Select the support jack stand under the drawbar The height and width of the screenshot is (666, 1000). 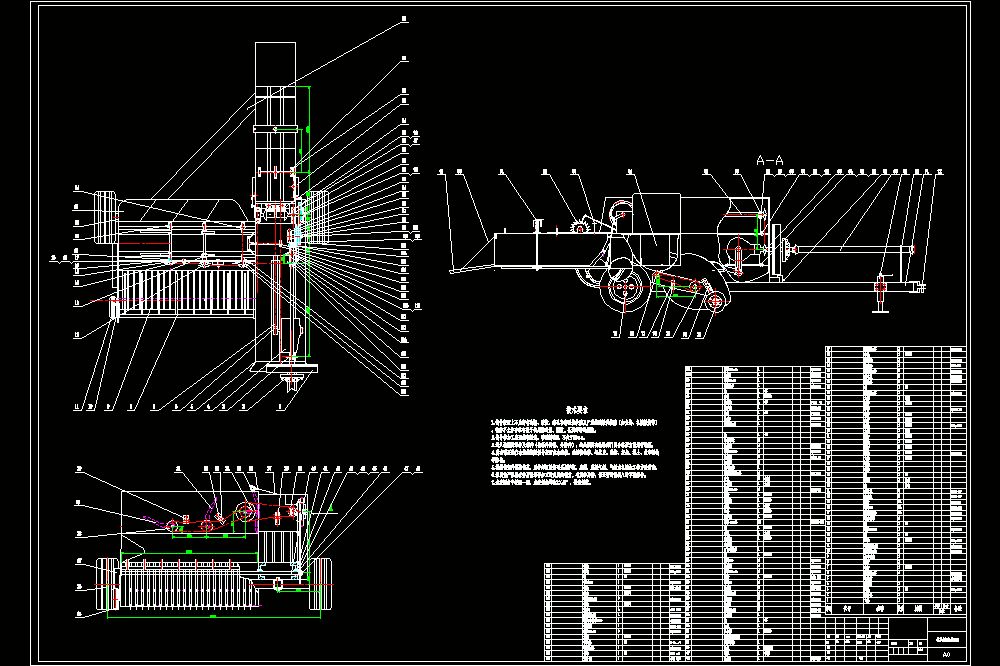881,292
